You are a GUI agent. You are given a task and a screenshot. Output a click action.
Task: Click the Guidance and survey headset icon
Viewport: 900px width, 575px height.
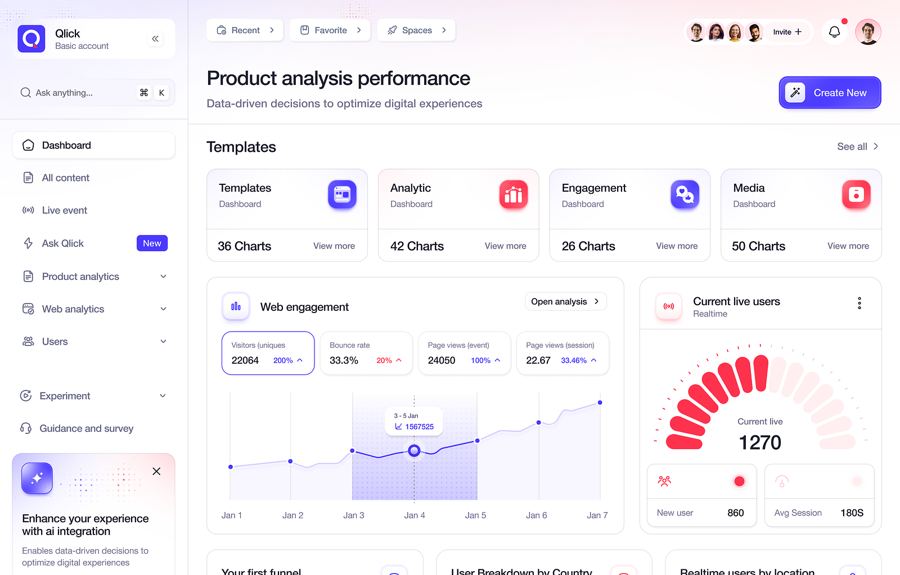click(25, 428)
